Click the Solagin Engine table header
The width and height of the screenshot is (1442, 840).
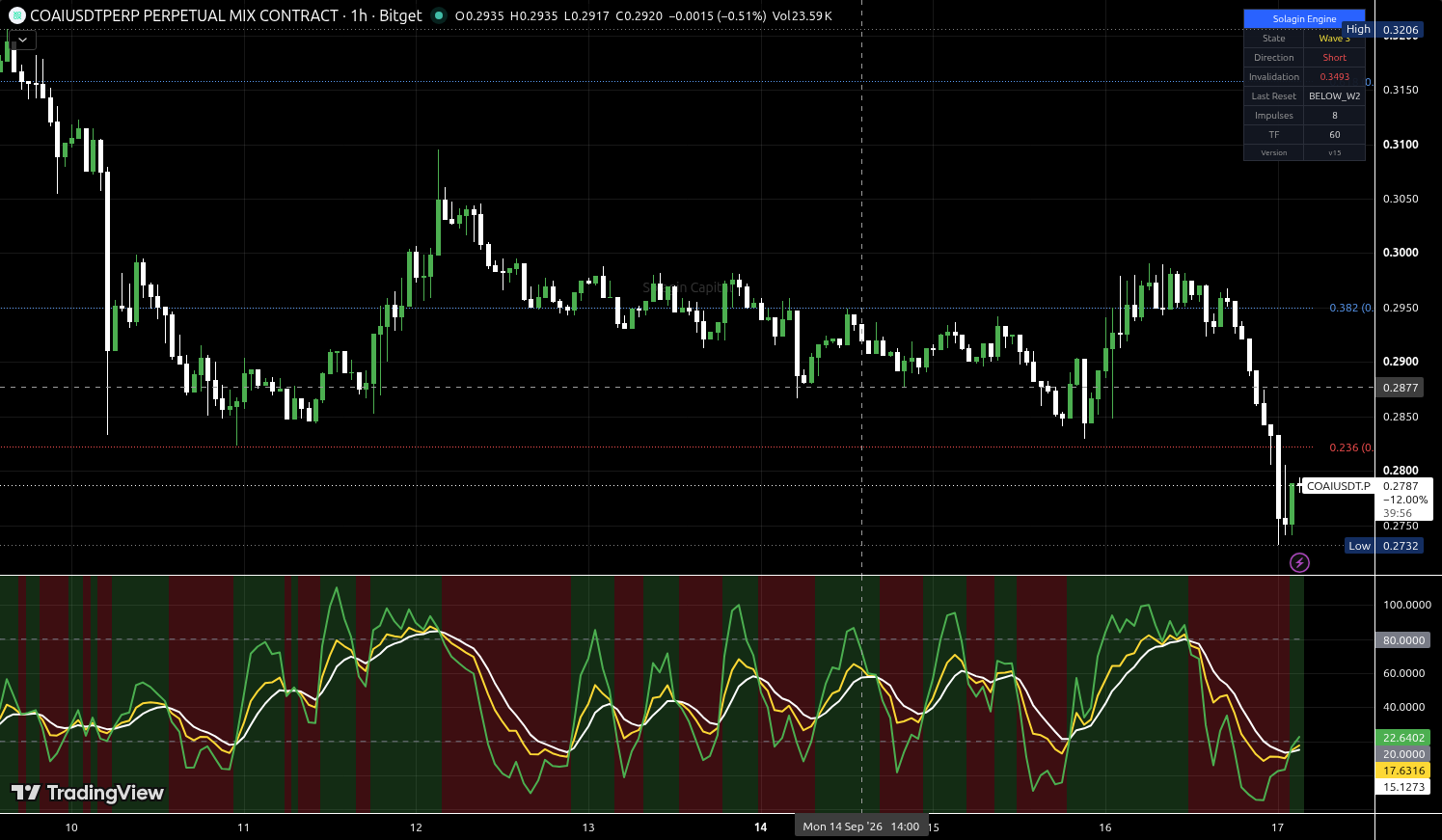(x=1304, y=19)
